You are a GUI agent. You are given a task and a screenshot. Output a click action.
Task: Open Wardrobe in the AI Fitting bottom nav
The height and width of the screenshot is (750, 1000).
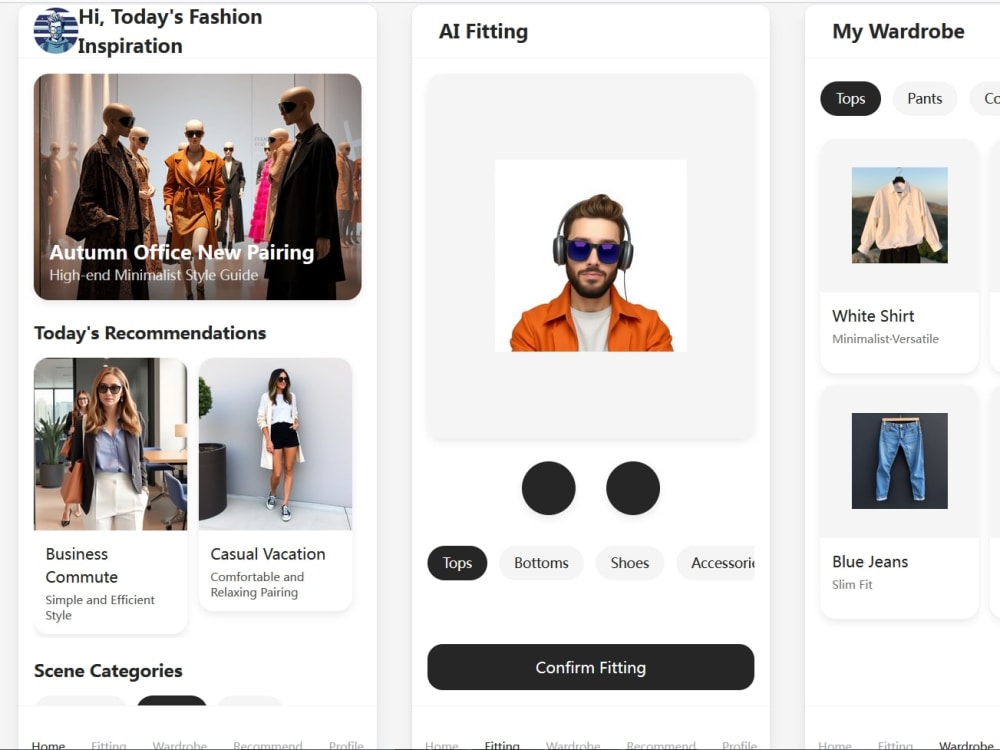click(x=573, y=744)
